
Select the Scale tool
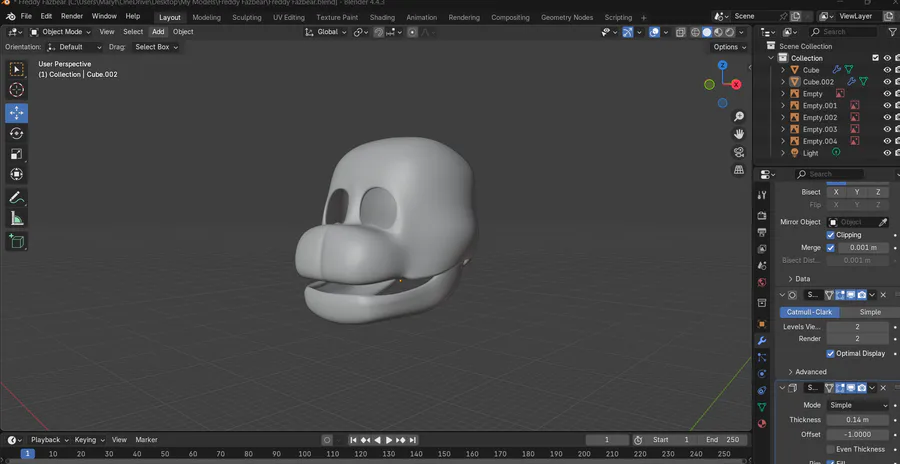click(x=17, y=154)
